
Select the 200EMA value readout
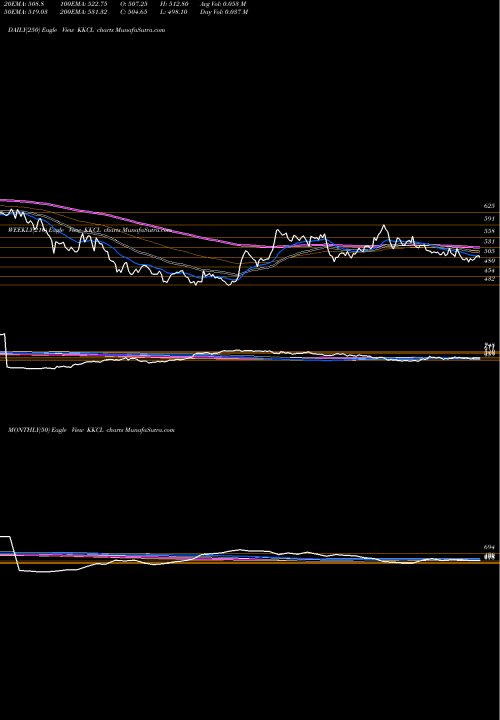click(84, 12)
